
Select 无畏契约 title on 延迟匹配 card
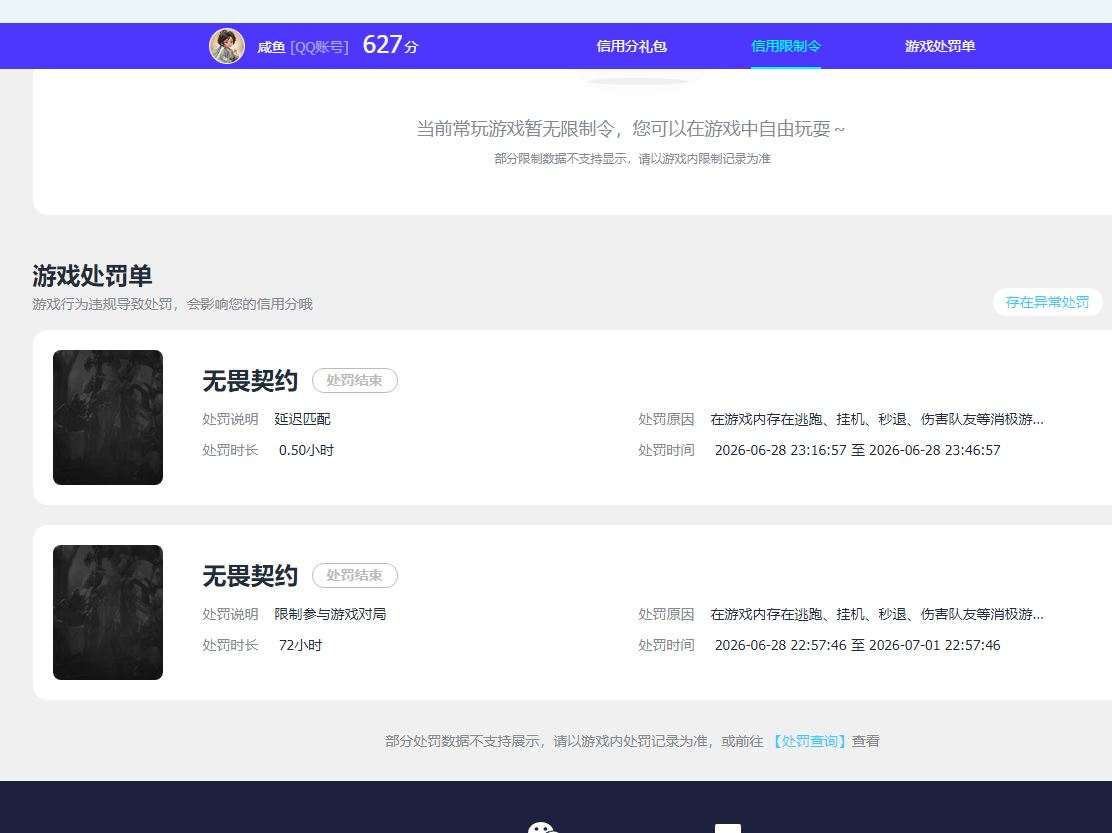[x=250, y=381]
